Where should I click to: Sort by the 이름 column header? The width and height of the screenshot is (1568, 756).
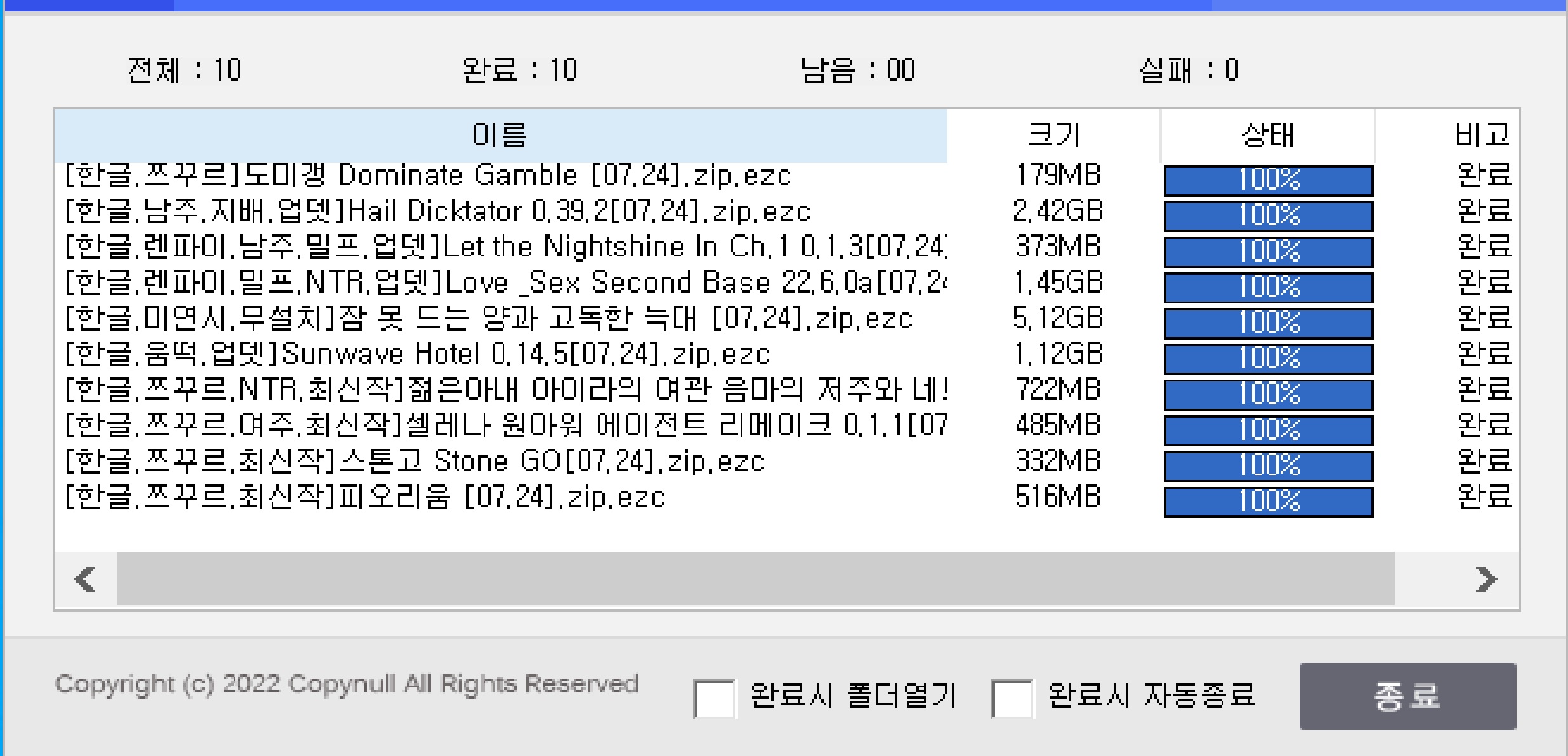(500, 135)
